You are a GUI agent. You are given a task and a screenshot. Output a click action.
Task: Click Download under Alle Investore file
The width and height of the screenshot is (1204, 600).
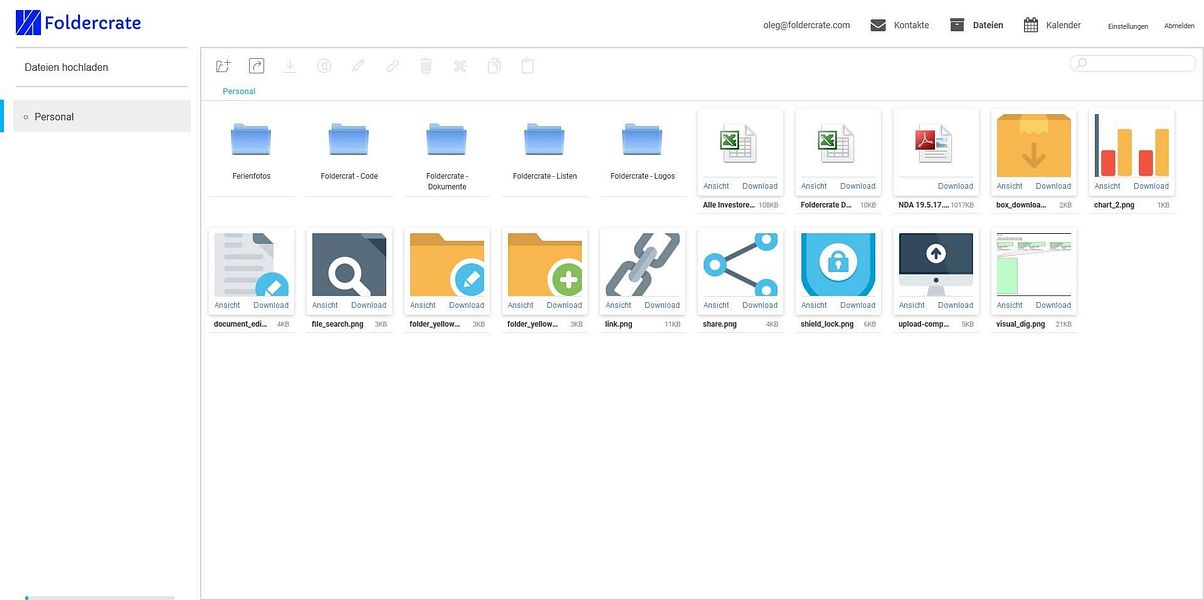[760, 186]
